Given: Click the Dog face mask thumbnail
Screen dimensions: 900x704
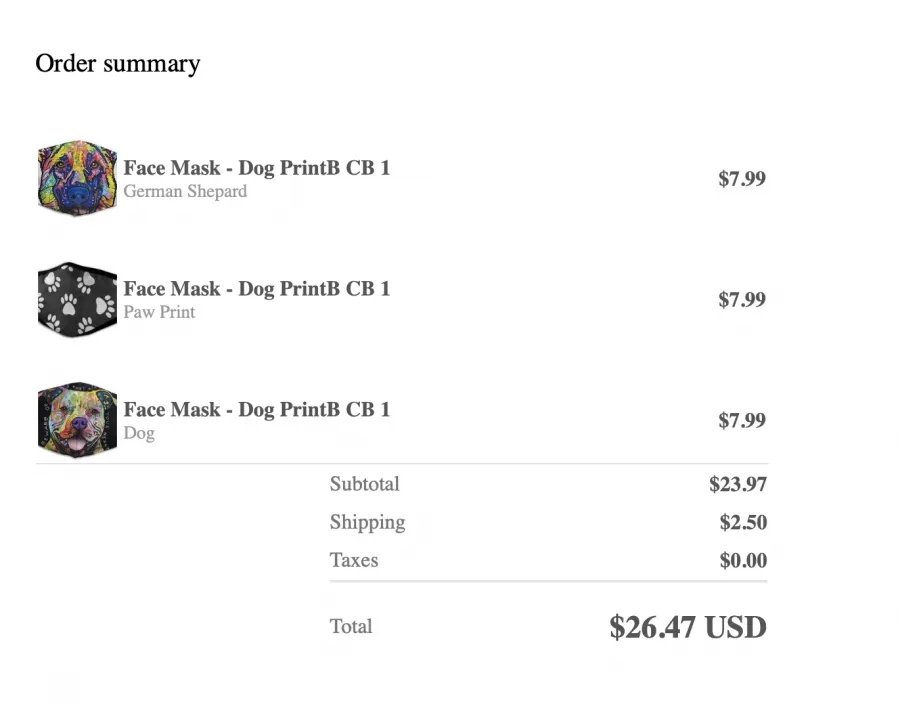Looking at the screenshot, I should [77, 421].
